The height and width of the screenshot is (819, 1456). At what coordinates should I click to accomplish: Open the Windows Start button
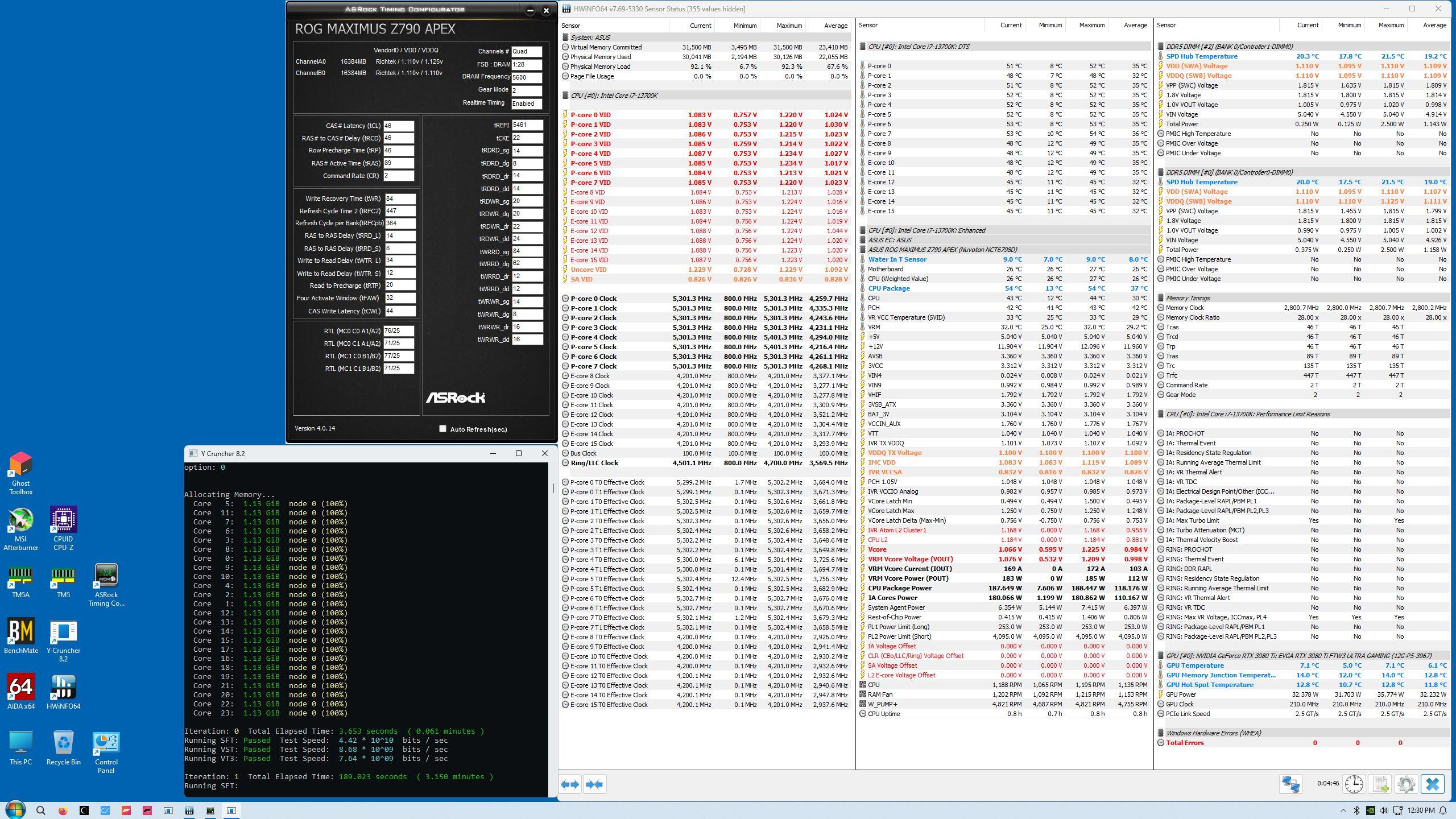coord(15,810)
